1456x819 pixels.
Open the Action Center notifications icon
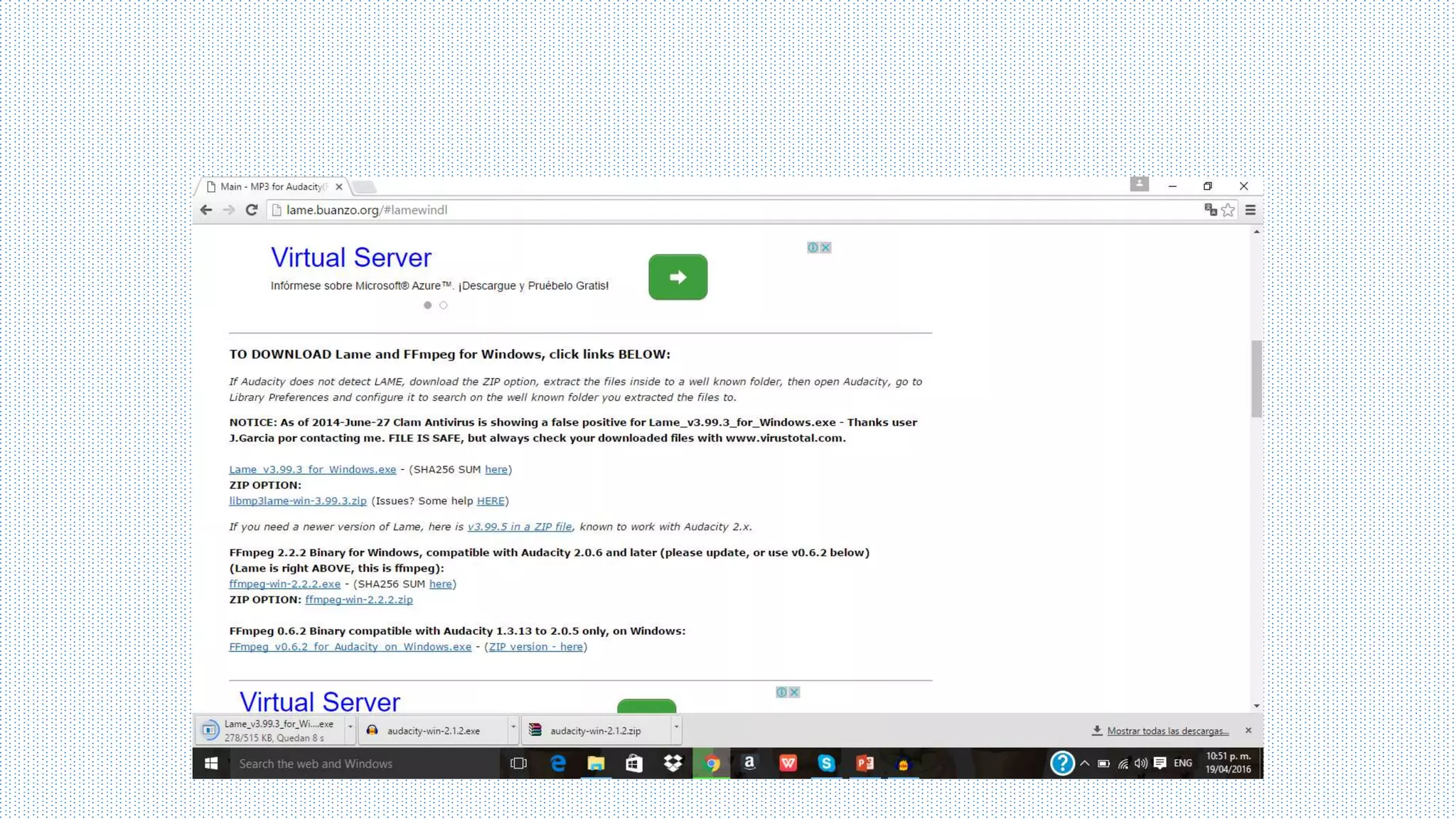tap(1160, 763)
